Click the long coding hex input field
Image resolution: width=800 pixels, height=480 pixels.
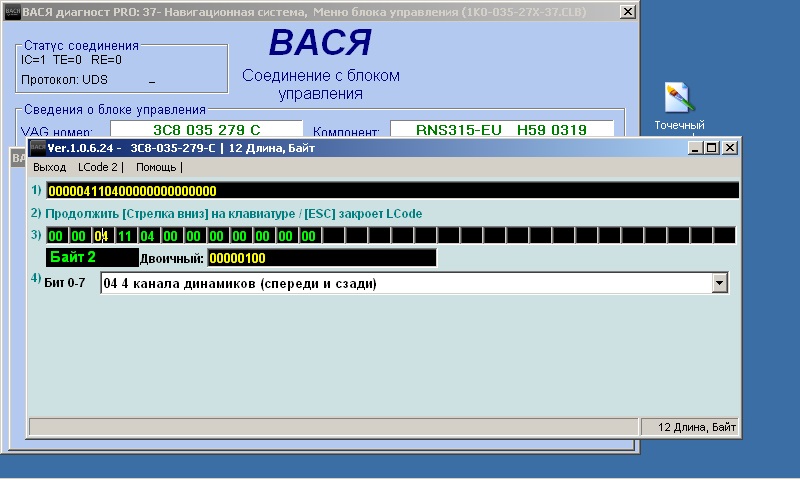click(x=392, y=191)
